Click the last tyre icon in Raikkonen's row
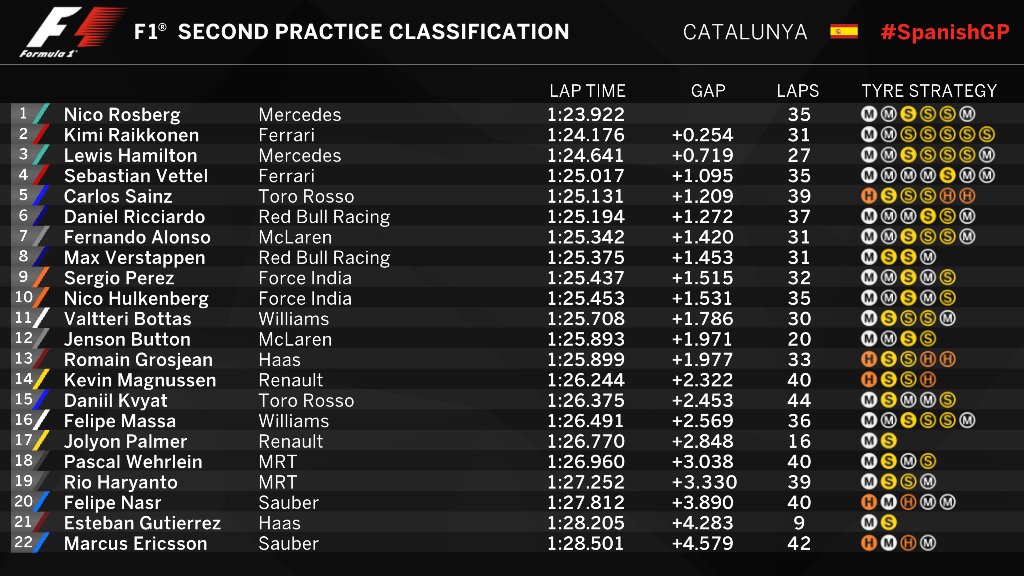 987,135
